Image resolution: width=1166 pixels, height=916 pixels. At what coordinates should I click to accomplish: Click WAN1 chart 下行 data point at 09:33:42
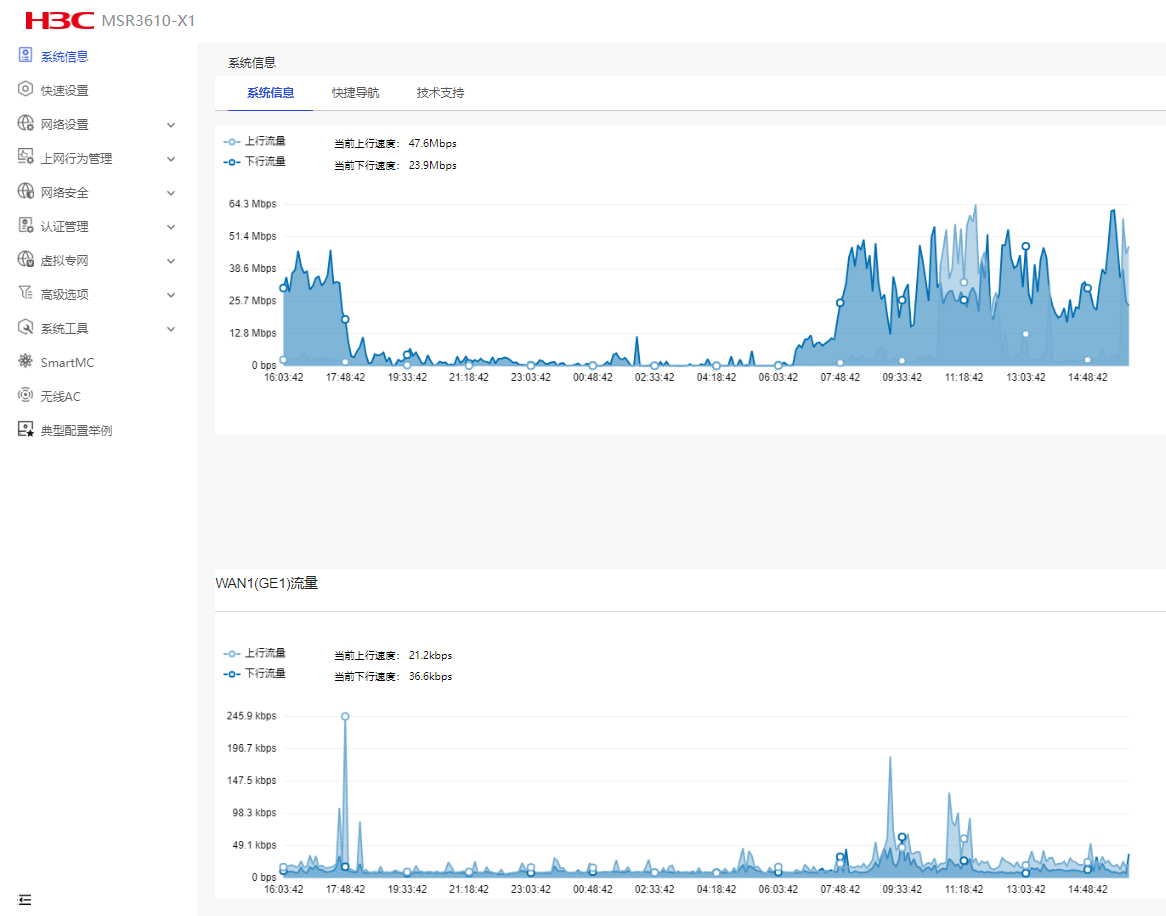[902, 837]
